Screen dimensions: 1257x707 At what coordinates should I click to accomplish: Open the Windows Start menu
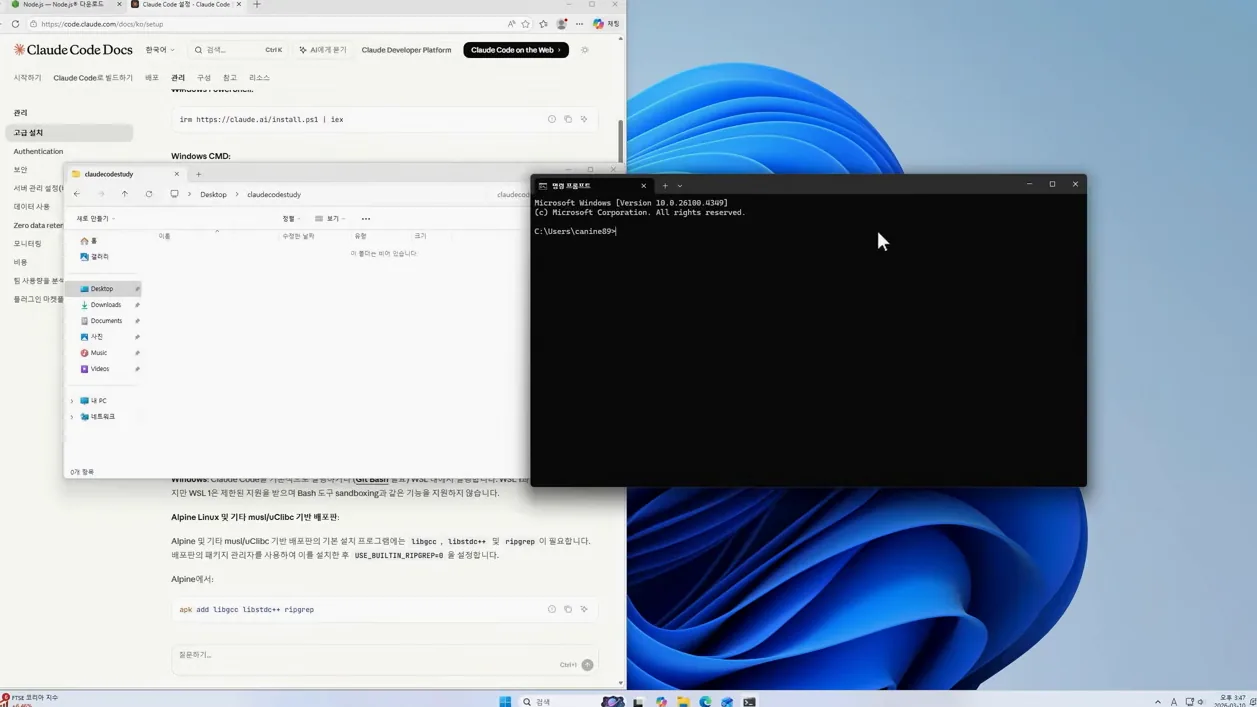coord(505,702)
